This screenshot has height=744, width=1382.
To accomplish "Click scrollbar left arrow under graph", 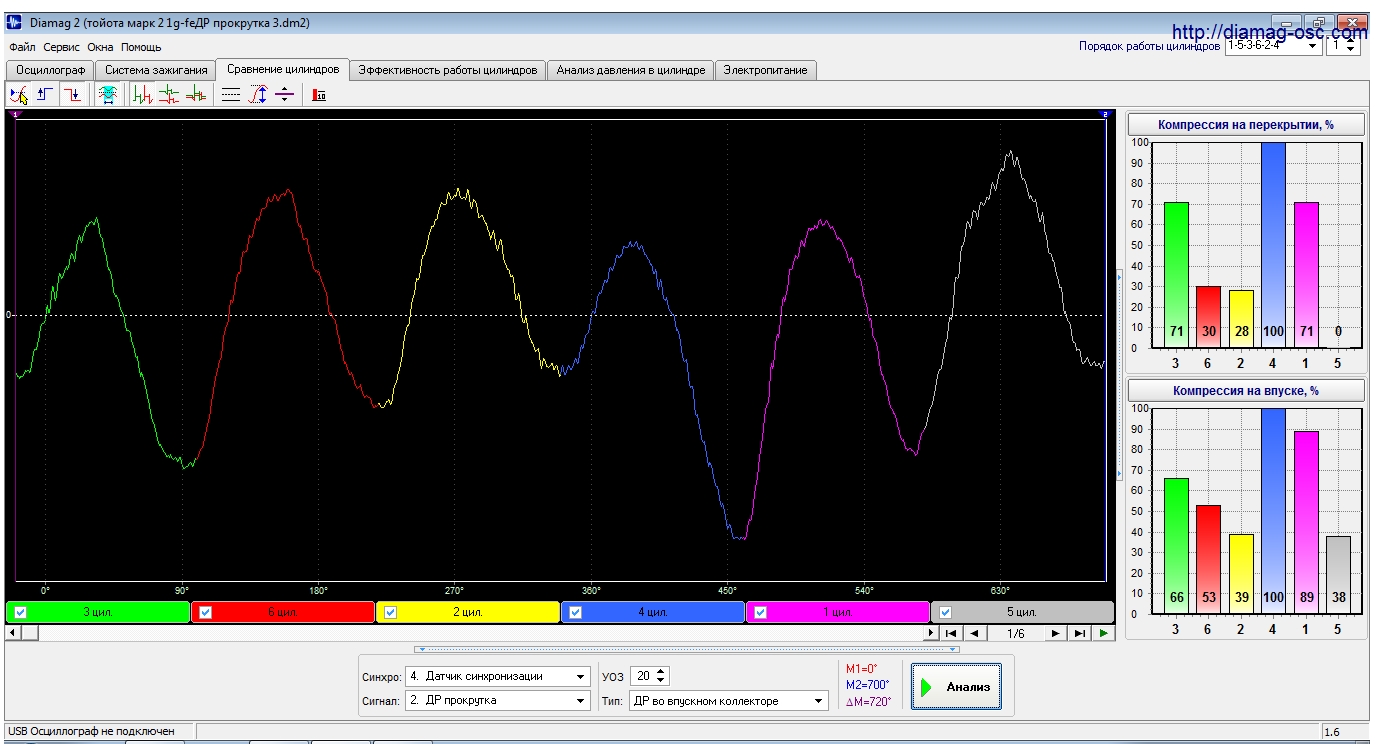I will 13,633.
